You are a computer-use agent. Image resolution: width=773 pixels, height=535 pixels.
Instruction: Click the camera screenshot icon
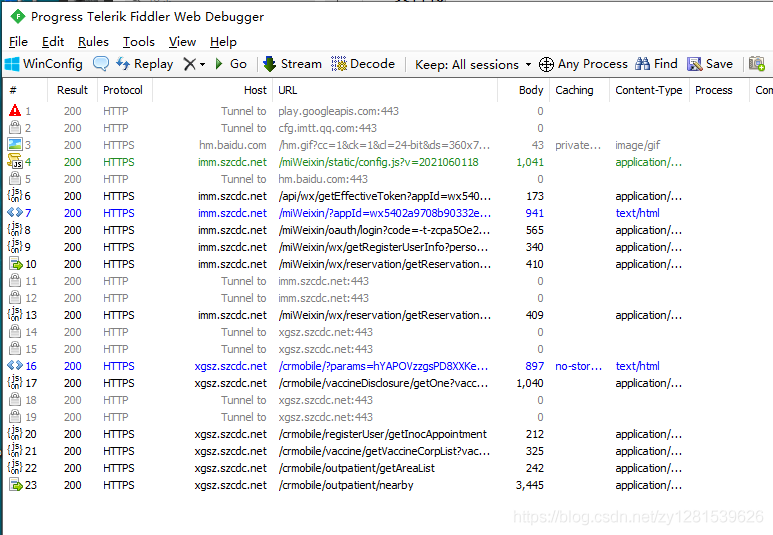coord(757,64)
